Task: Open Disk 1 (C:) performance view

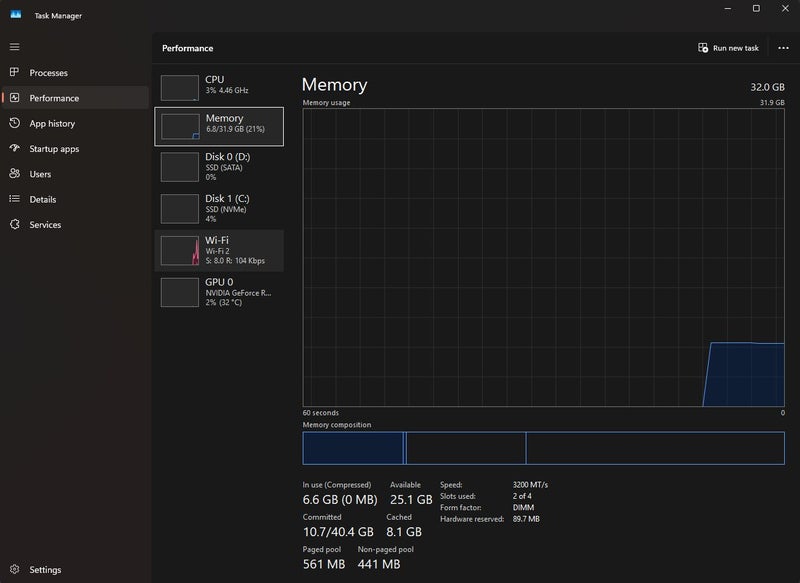Action: (219, 208)
